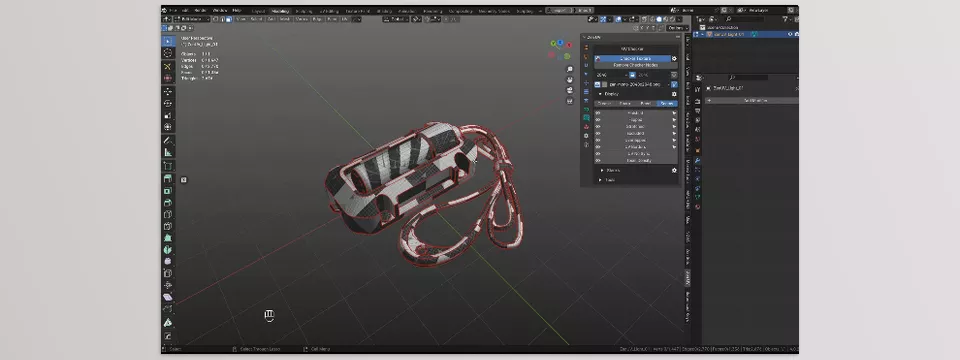Image resolution: width=960 pixels, height=360 pixels.
Task: Toggle viewport gizmos display
Action: [604, 19]
